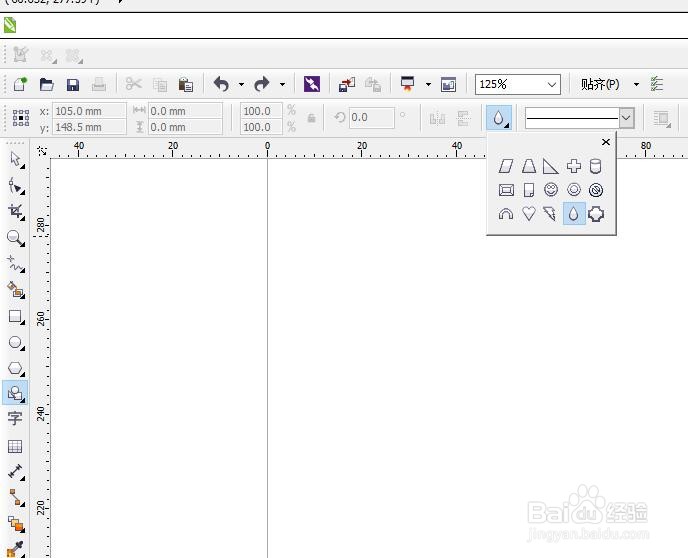This screenshot has height=558, width=688.
Task: Click the object origin grid icon
Action: click(x=21, y=118)
